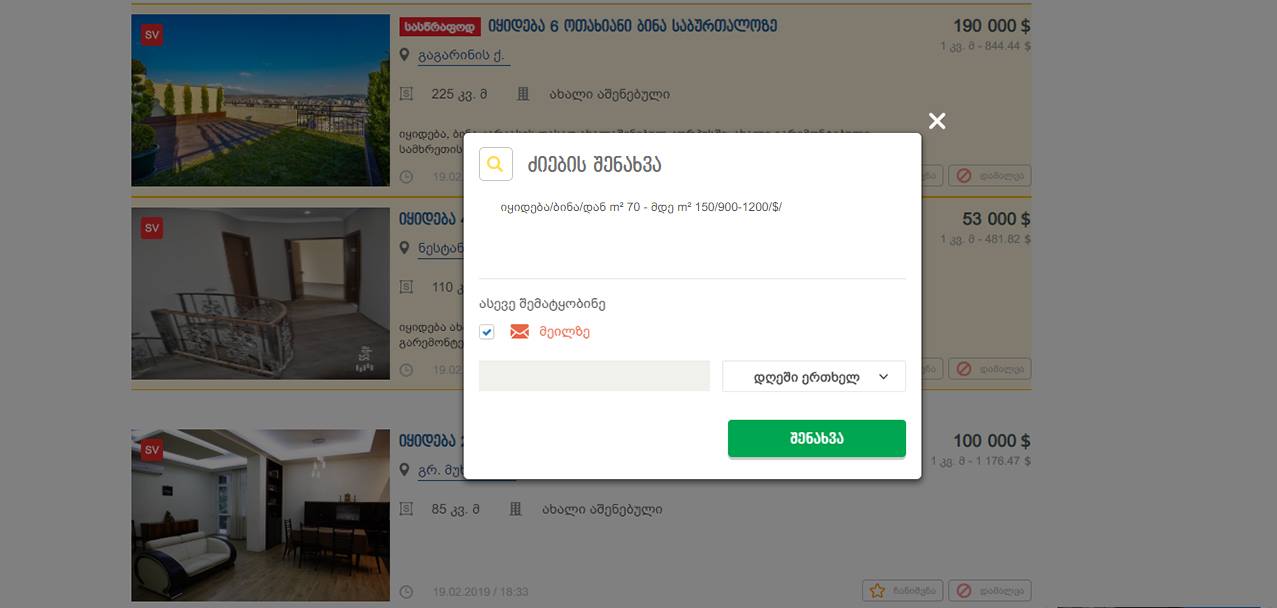Open the living room listing thumbnail
This screenshot has width=1277, height=608.
[261, 515]
